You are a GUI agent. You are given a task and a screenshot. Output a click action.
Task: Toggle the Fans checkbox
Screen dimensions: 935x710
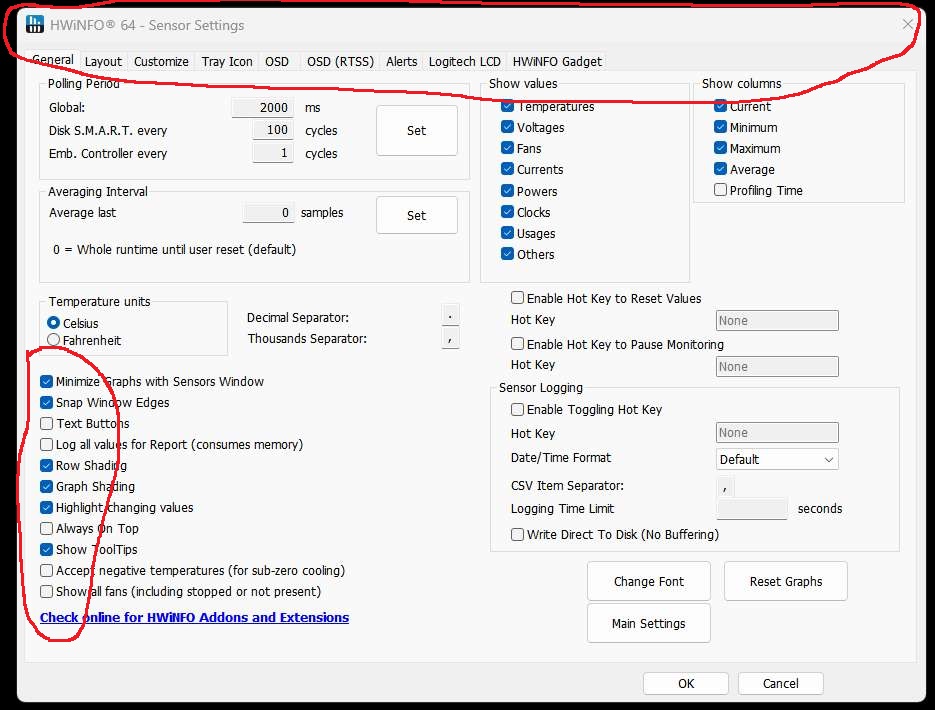(507, 148)
